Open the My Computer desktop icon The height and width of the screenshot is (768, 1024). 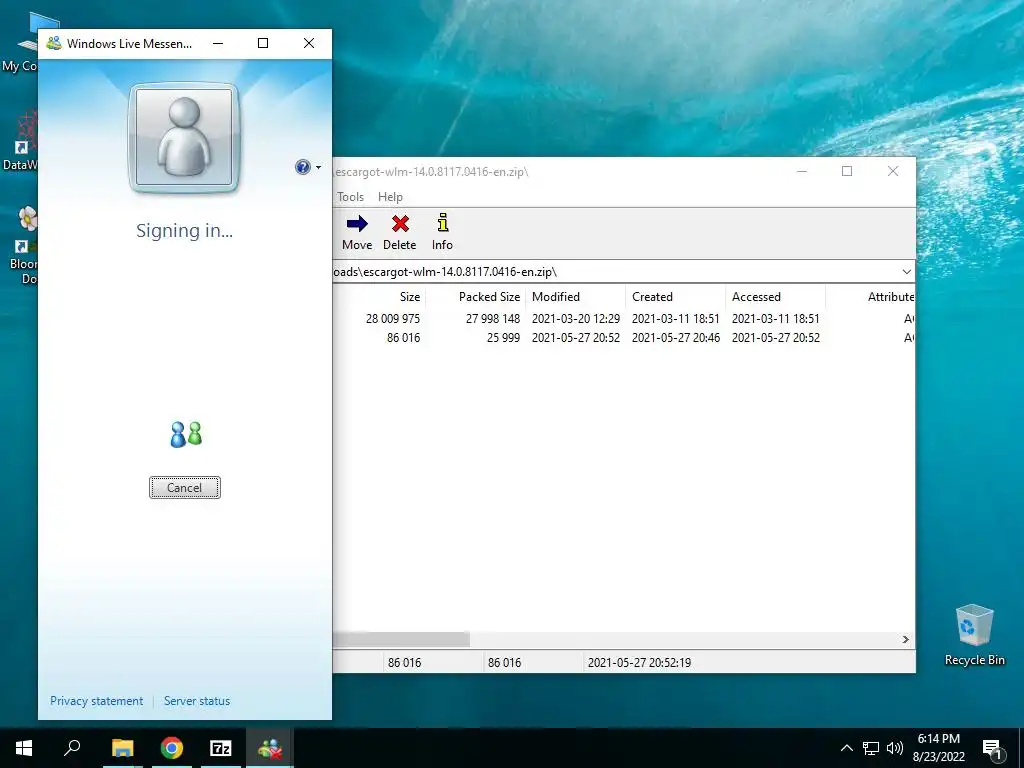(20, 43)
